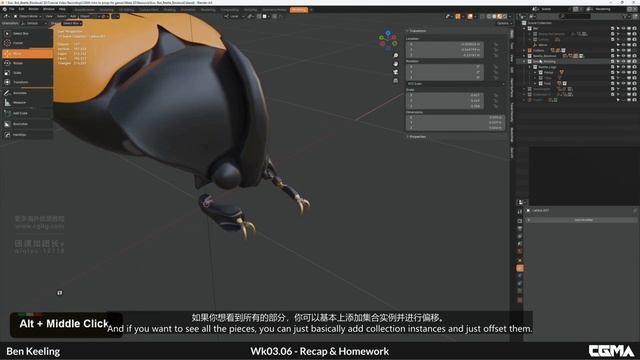
Task: Toggle eye visibility for Beetle_Blockout collection
Action: tap(623, 56)
